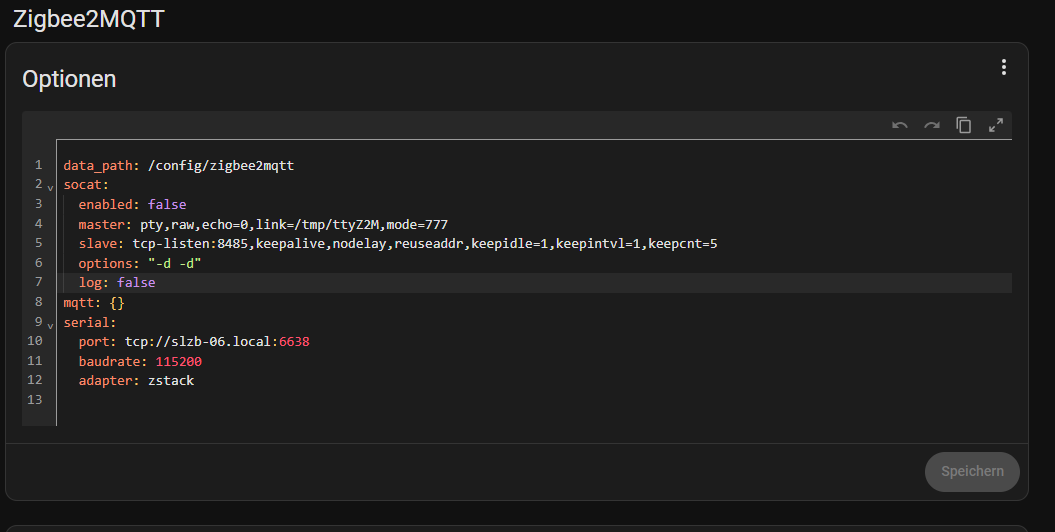Screen dimensions: 1055x532
Task: Expand the editor to fullscreen
Action: click(996, 125)
